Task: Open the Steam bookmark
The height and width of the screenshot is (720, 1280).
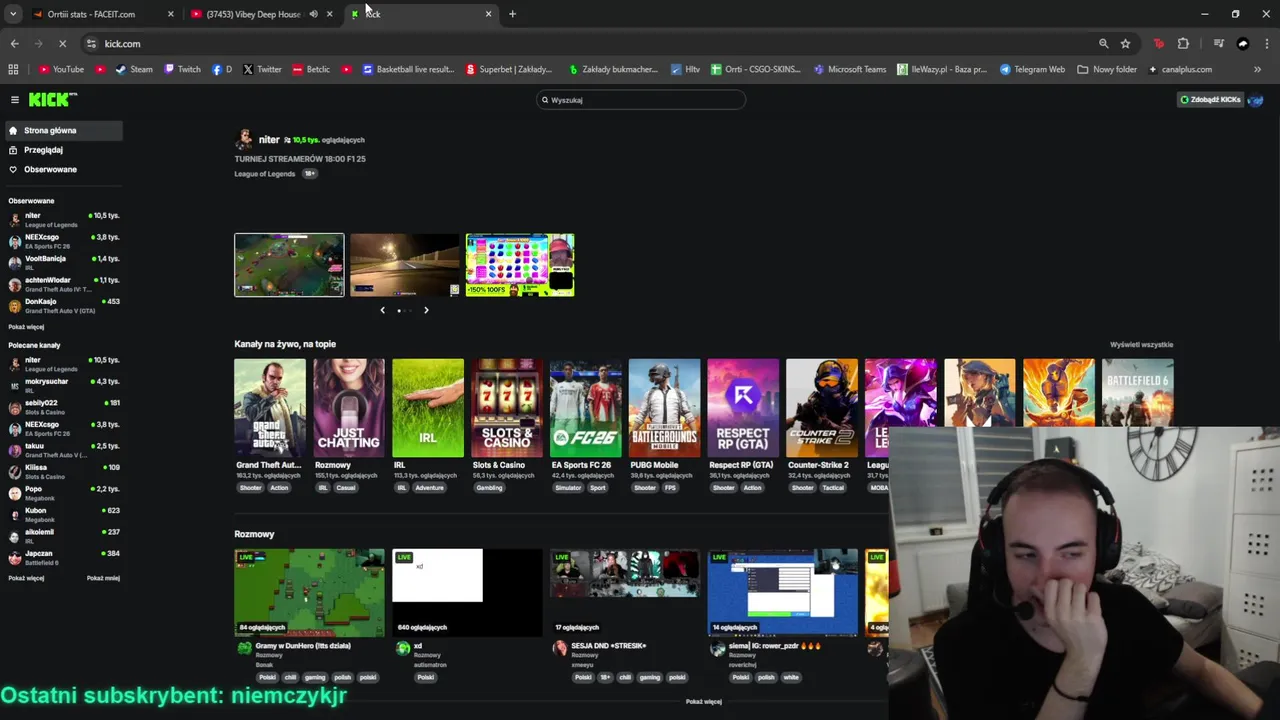Action: click(x=134, y=70)
